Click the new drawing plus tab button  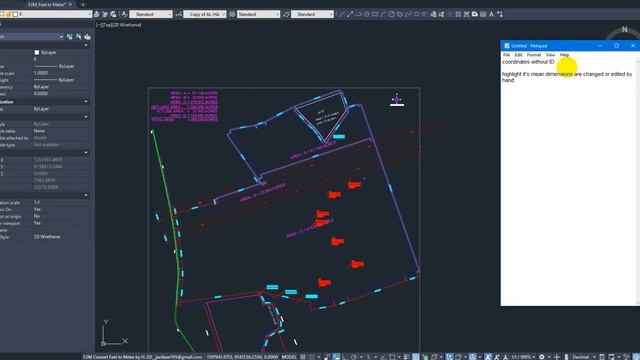[x=83, y=4]
